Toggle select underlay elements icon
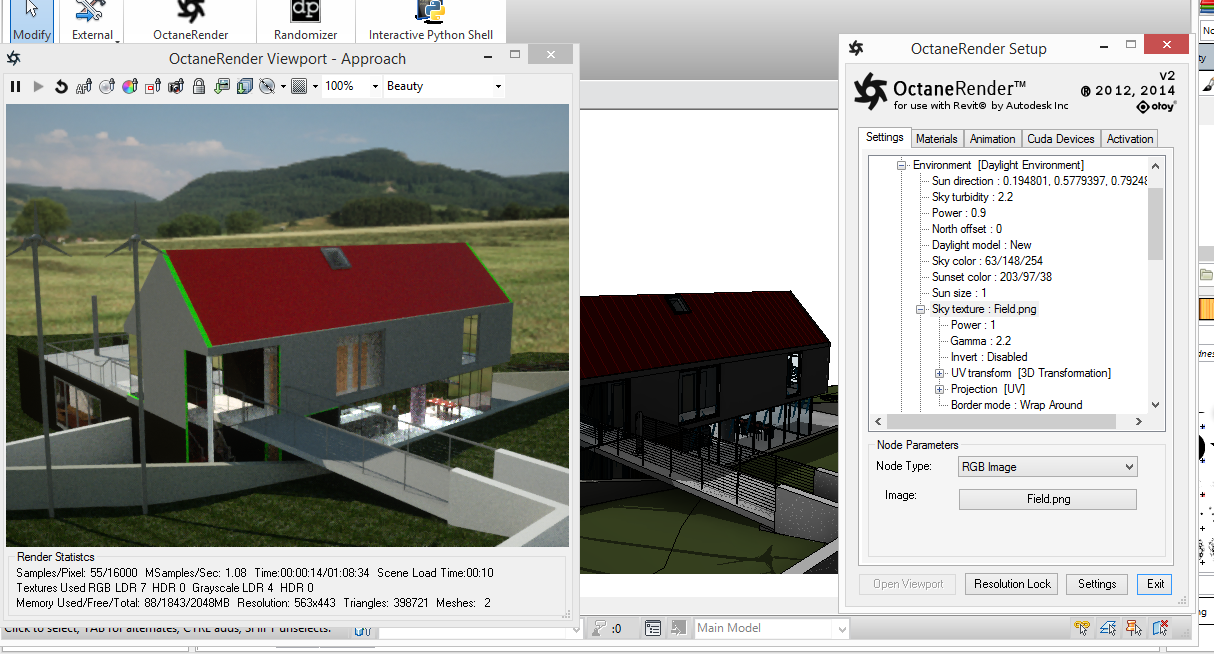 [1108, 628]
